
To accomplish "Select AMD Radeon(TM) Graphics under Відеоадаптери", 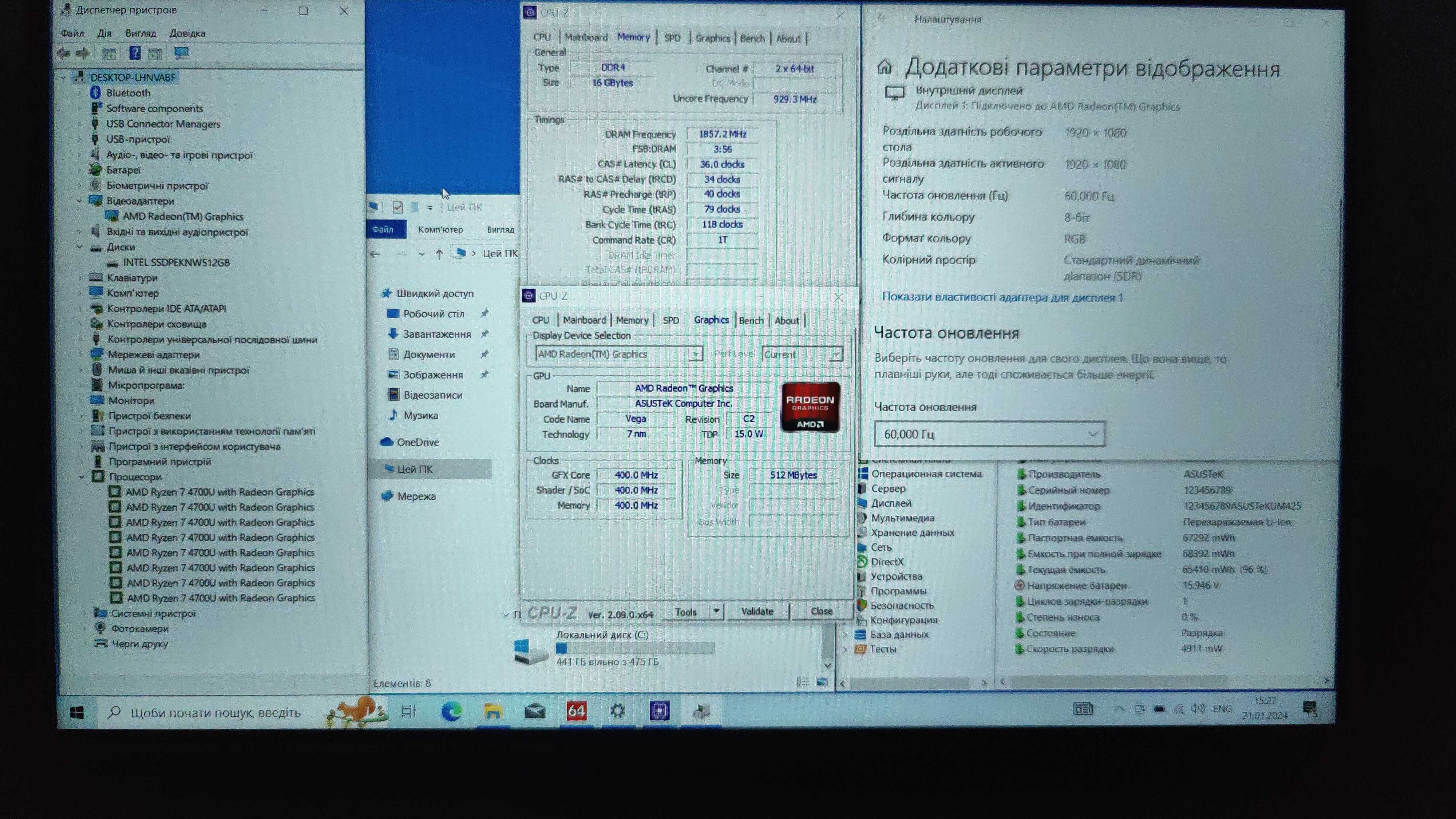I will [183, 217].
